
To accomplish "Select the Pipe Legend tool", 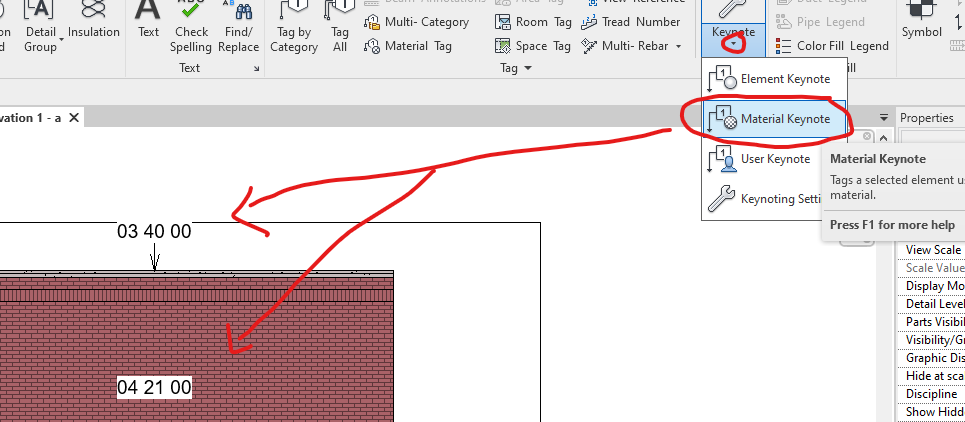I will tap(820, 22).
